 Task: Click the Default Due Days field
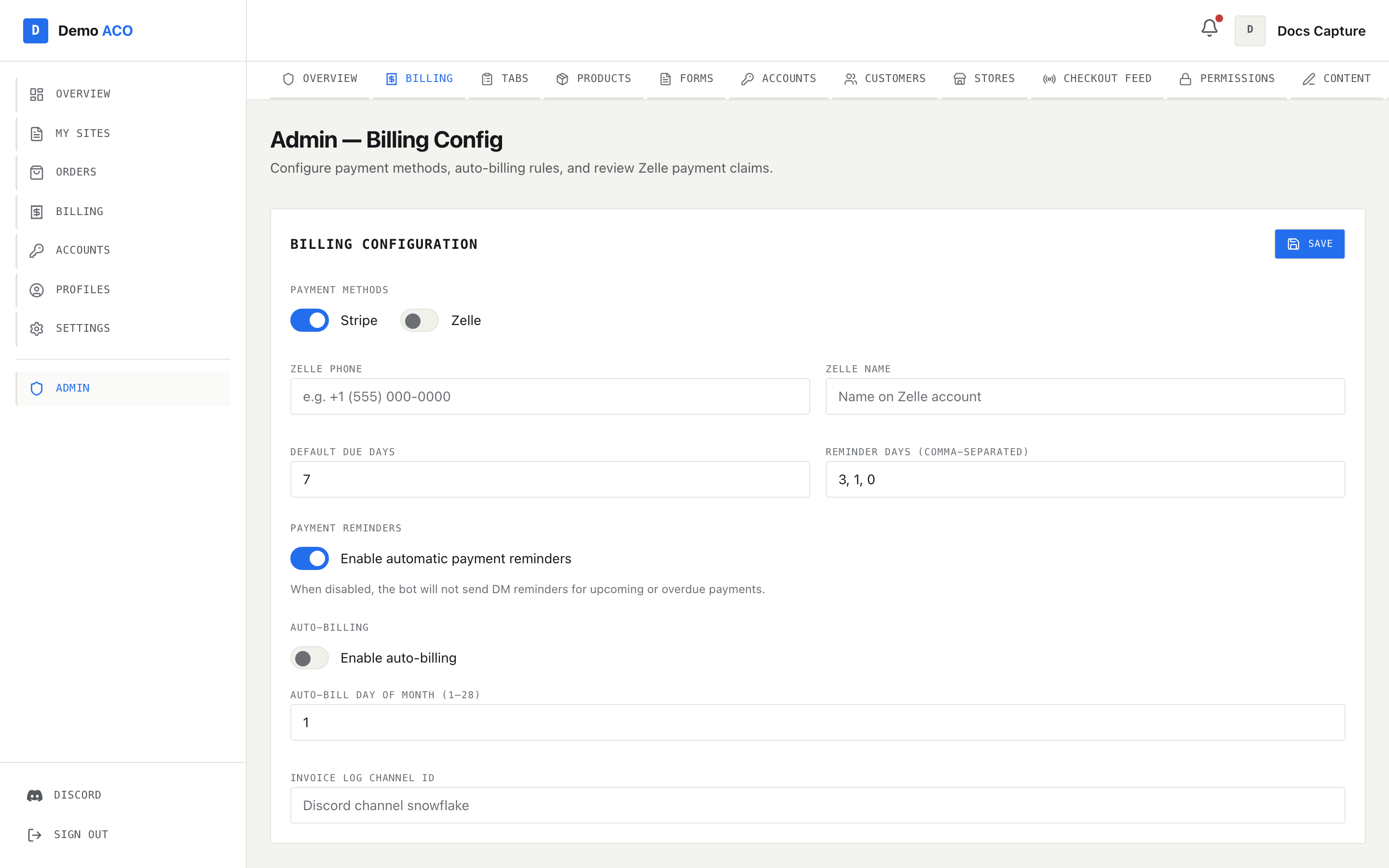550,479
